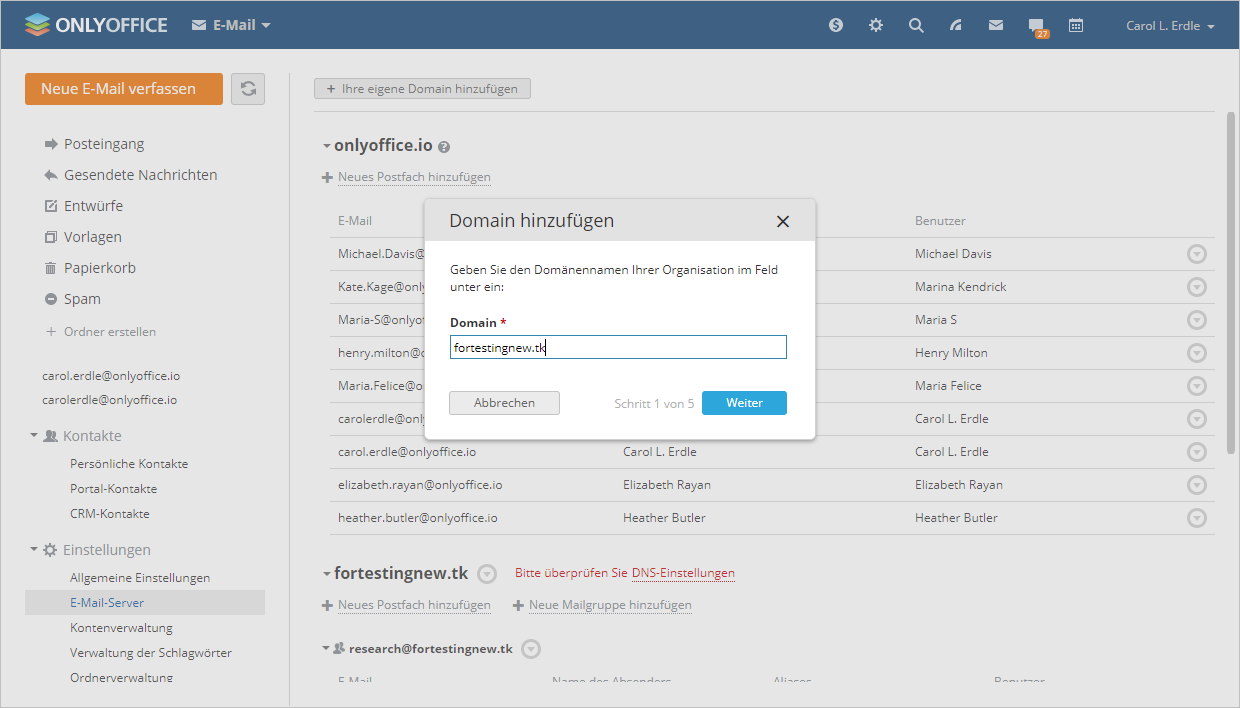Click the ONLYOFFICE logo
This screenshot has width=1240, height=708.
pos(96,25)
